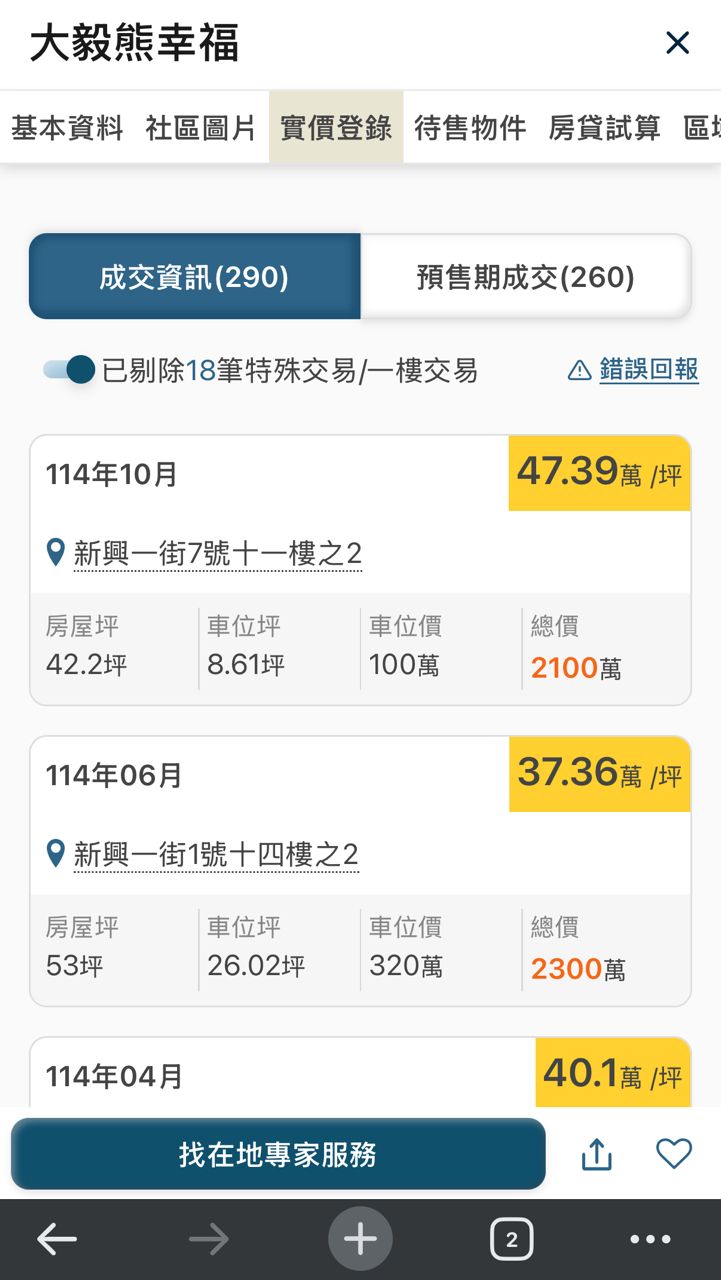Close the 大毅熊幸福 community page
The width and height of the screenshot is (721, 1280).
(x=677, y=43)
